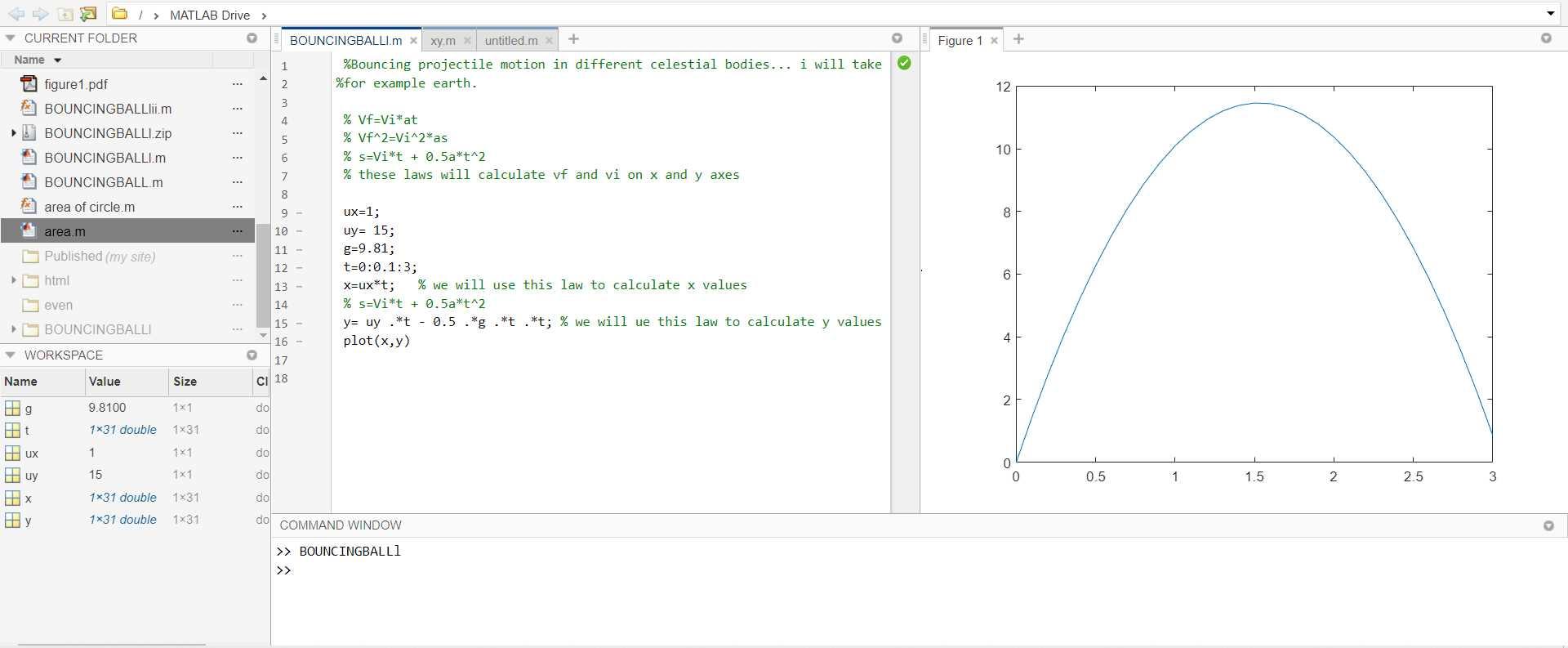Open the figure panel actions menu

[x=1546, y=38]
